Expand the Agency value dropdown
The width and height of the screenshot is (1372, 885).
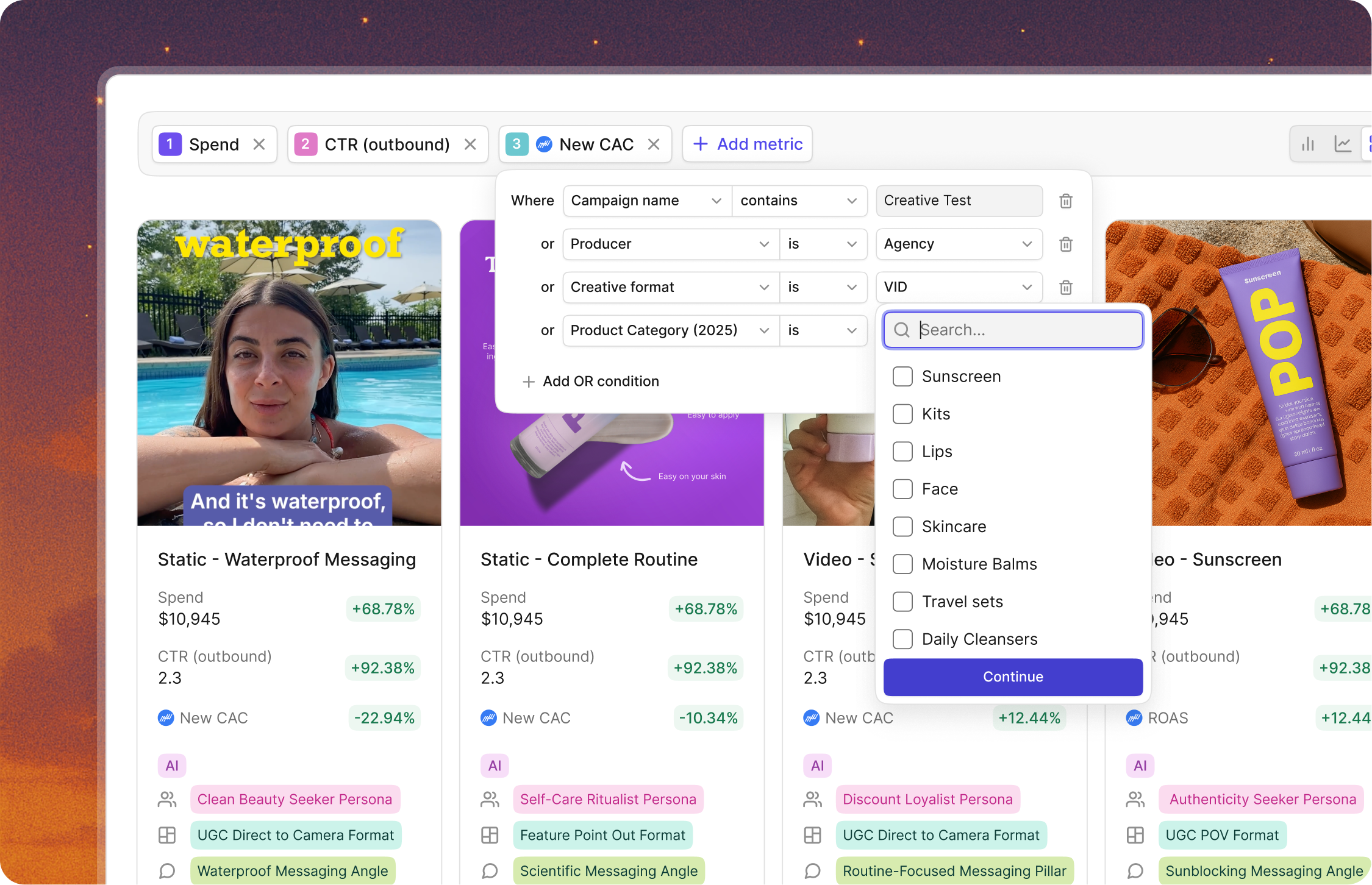pos(959,244)
